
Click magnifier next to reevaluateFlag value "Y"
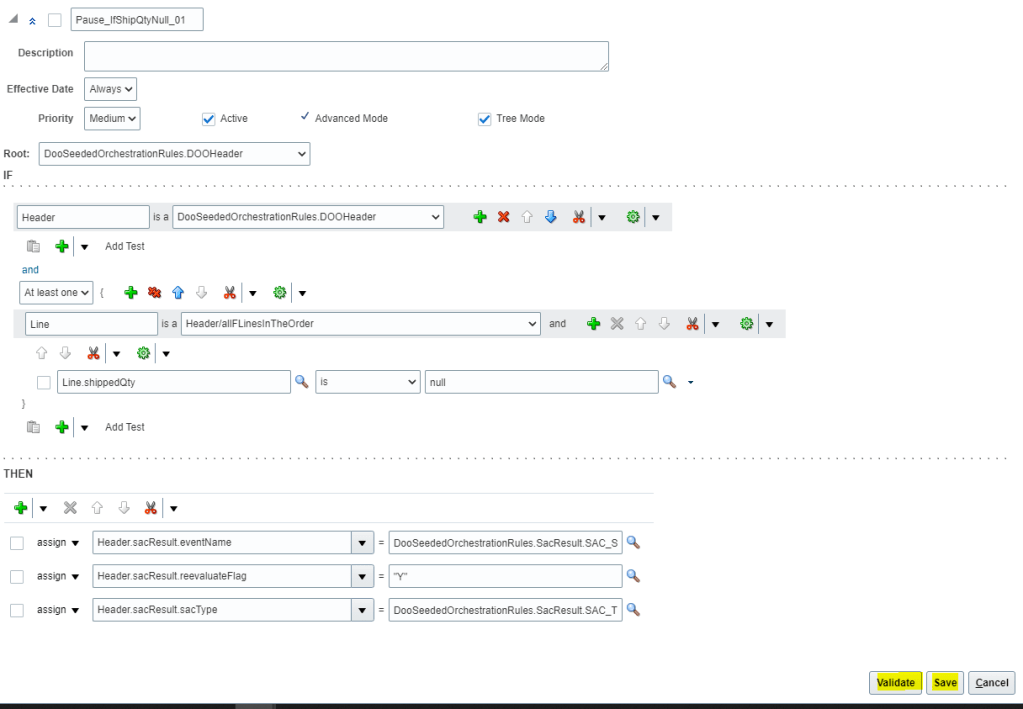632,574
